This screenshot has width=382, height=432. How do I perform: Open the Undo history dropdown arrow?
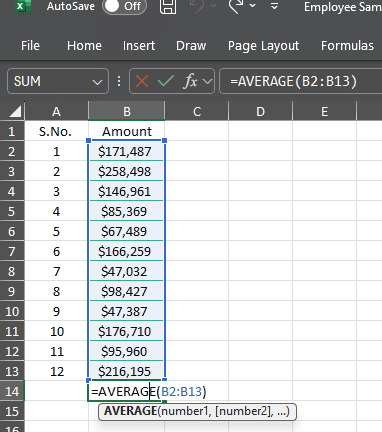pos(214,6)
